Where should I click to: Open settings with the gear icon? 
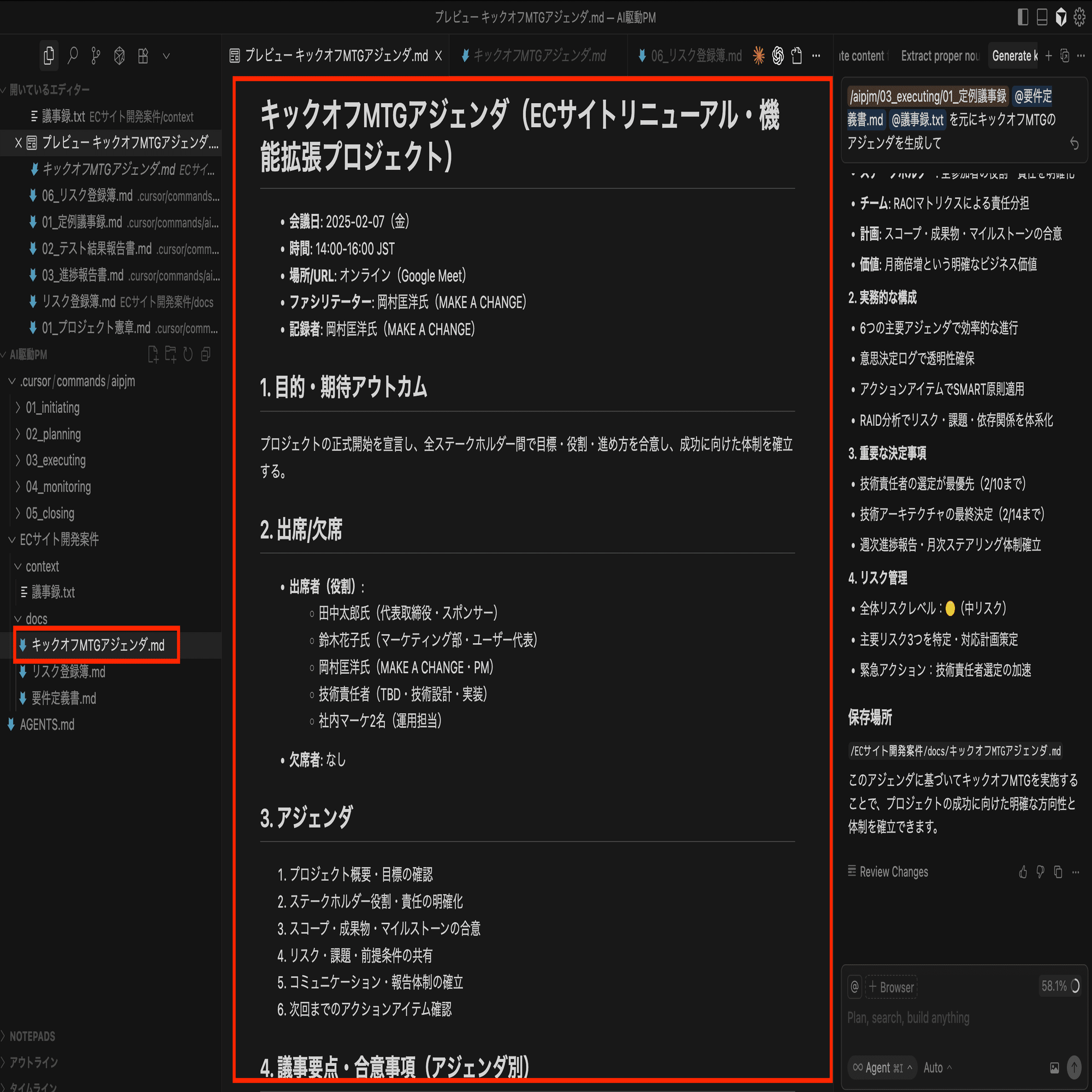[1079, 17]
